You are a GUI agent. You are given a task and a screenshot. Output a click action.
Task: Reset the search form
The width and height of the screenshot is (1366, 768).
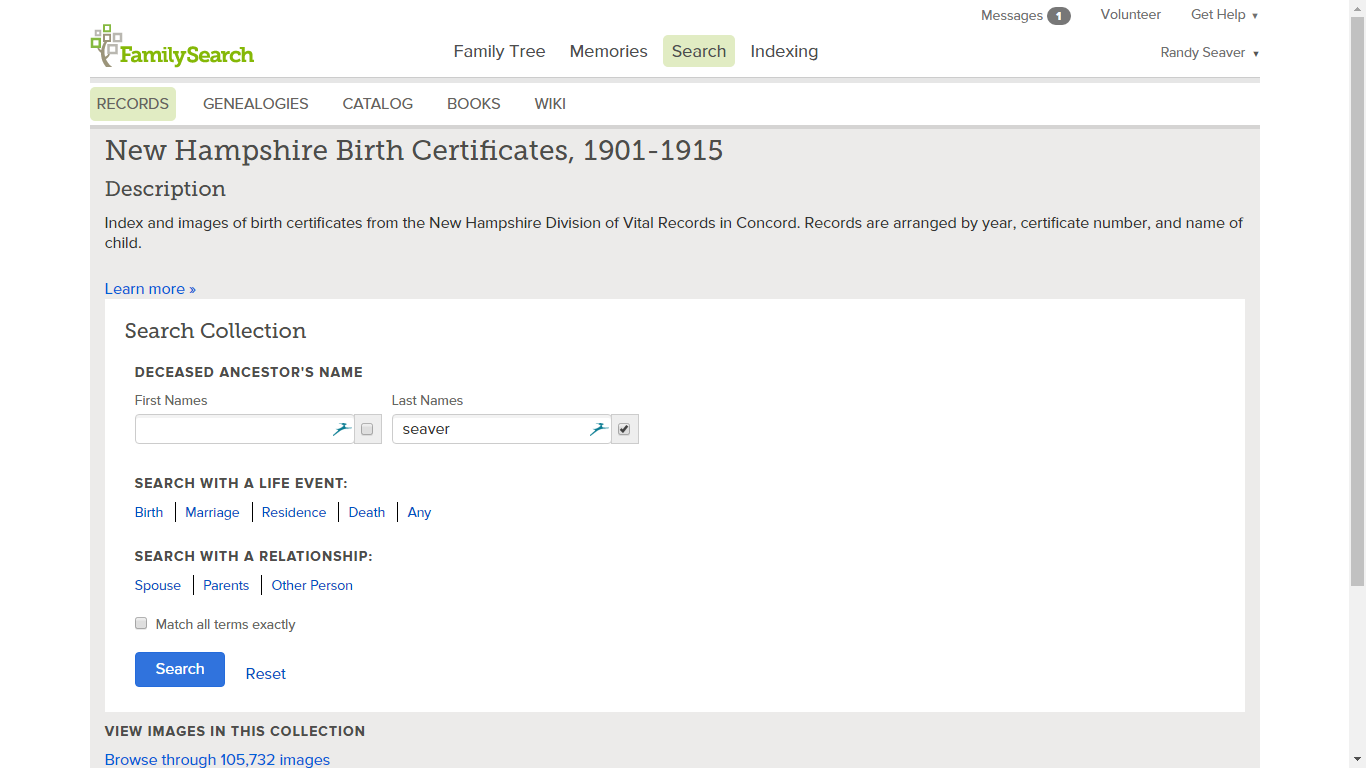point(266,674)
